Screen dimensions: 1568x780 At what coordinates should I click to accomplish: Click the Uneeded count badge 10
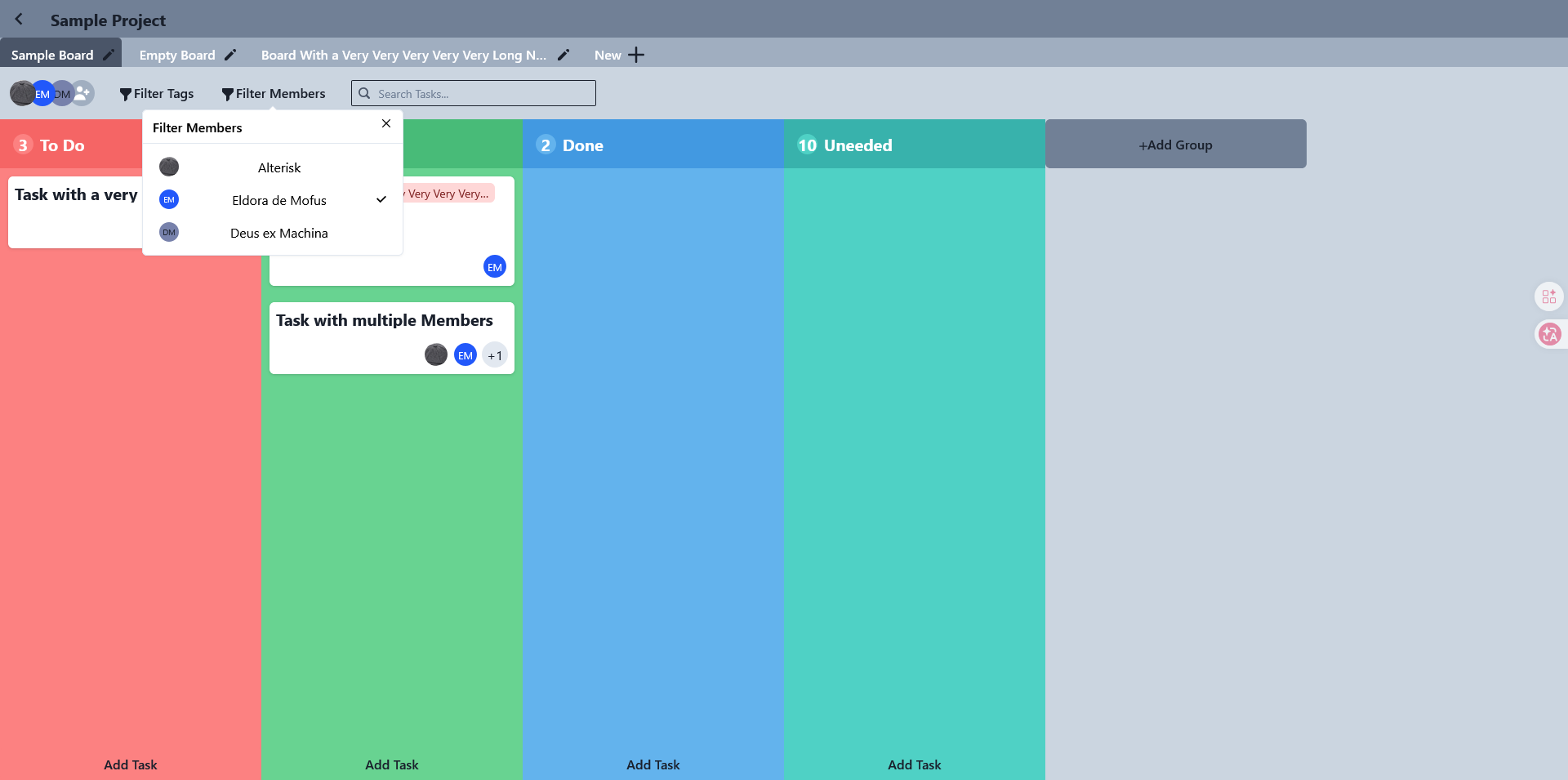point(807,145)
